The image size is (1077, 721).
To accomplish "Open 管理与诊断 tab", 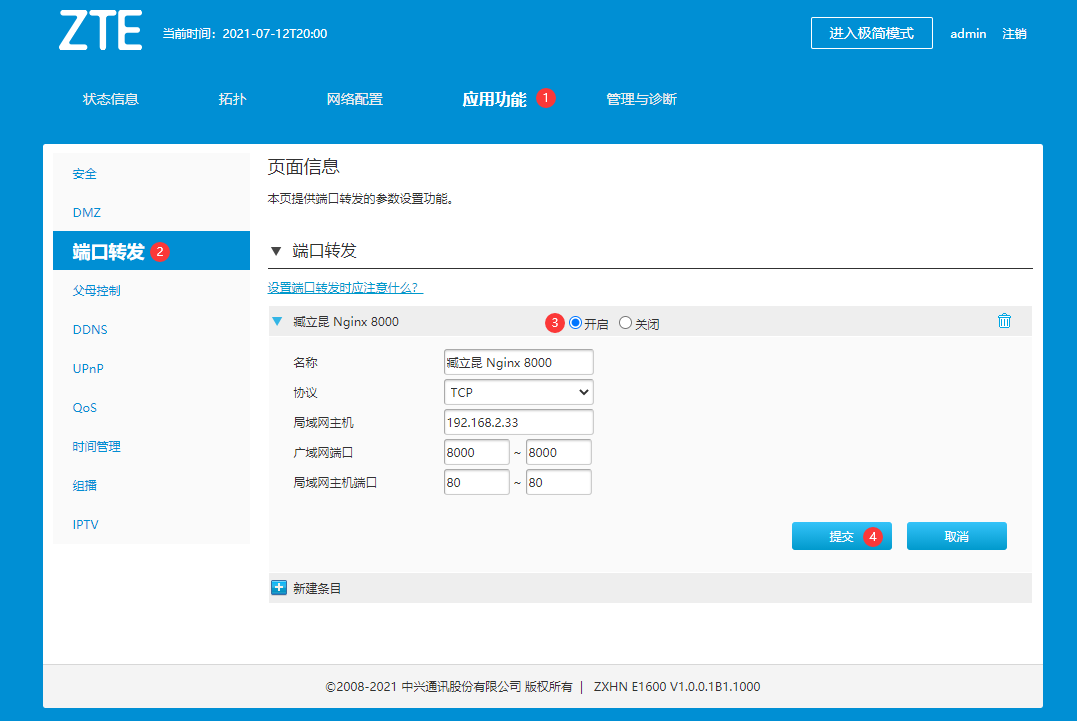I will point(641,99).
